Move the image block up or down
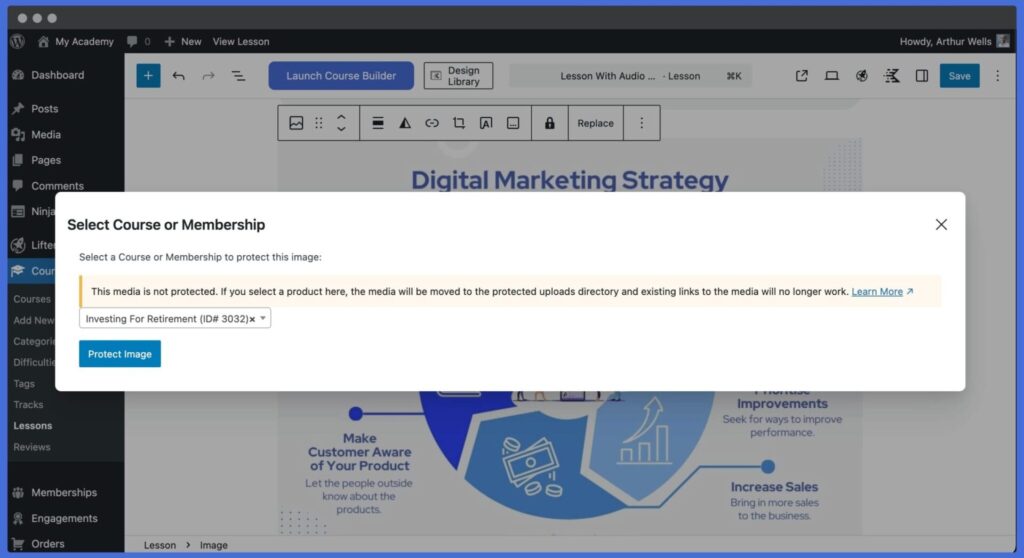1024x558 pixels. tap(341, 123)
